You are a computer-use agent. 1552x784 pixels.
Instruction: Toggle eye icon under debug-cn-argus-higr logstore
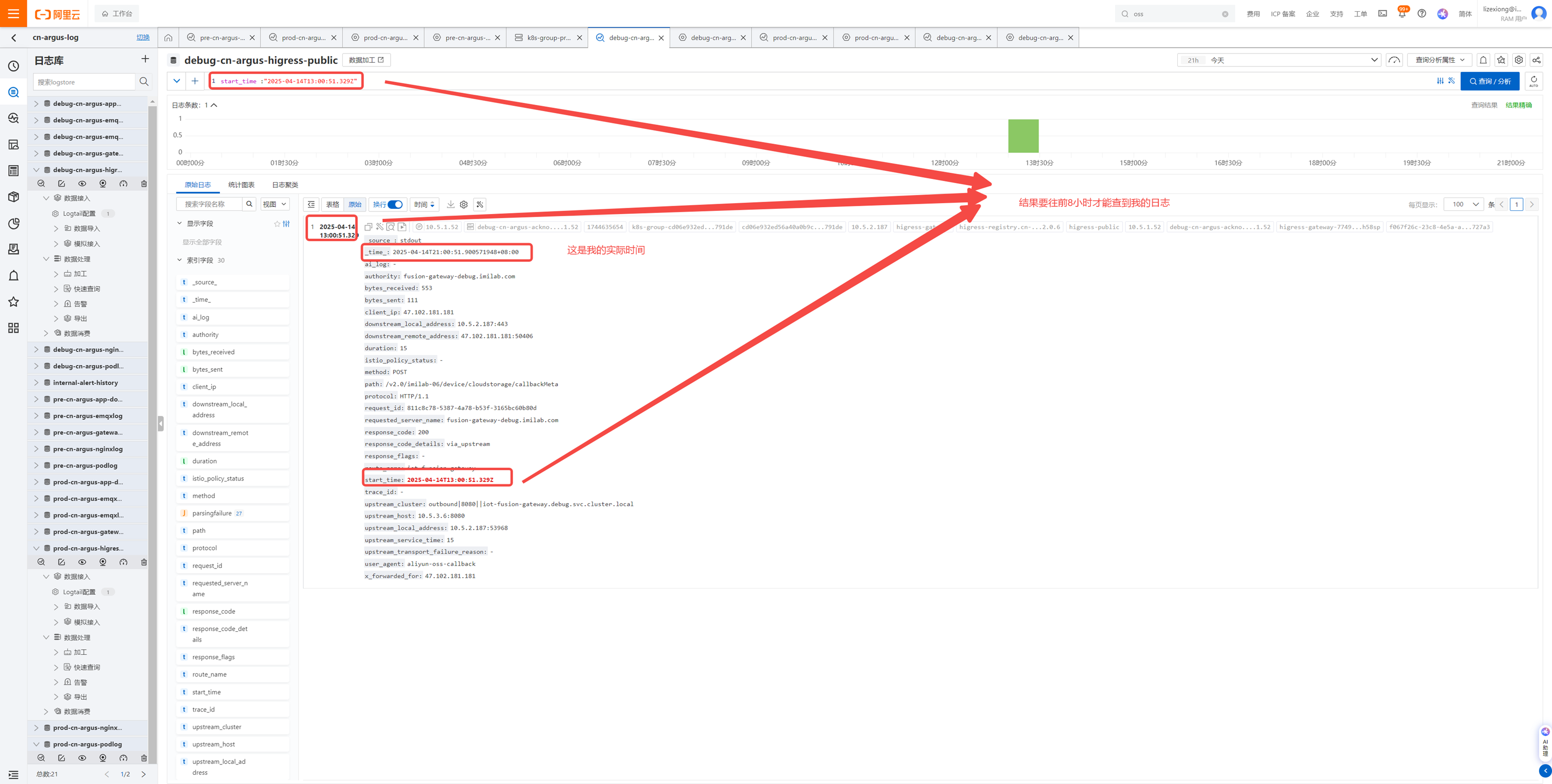(x=82, y=184)
